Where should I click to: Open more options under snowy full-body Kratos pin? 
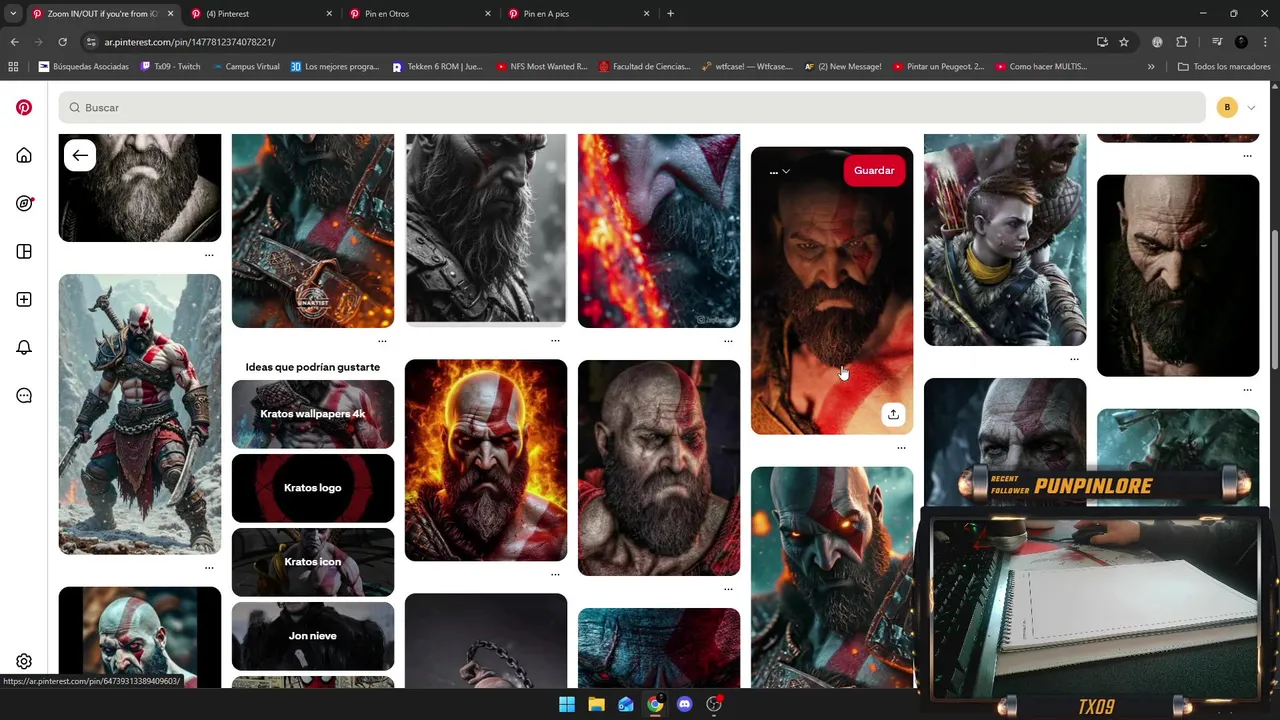tap(209, 567)
